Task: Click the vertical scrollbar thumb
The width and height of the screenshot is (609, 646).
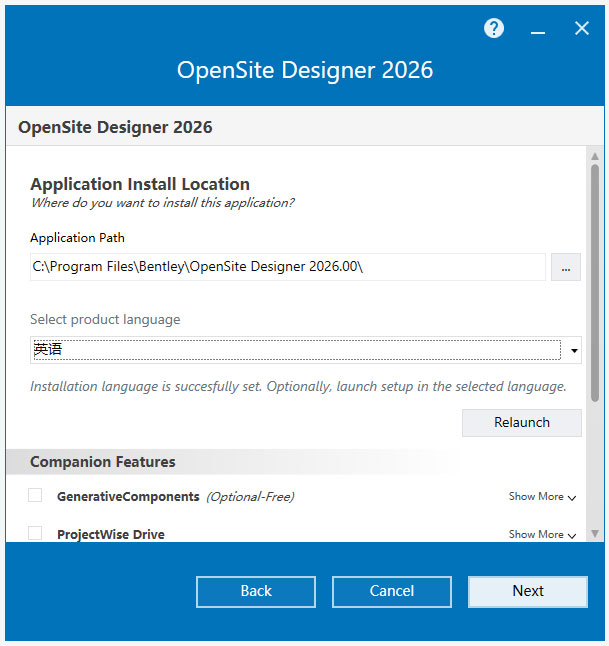Action: pyautogui.click(x=595, y=283)
